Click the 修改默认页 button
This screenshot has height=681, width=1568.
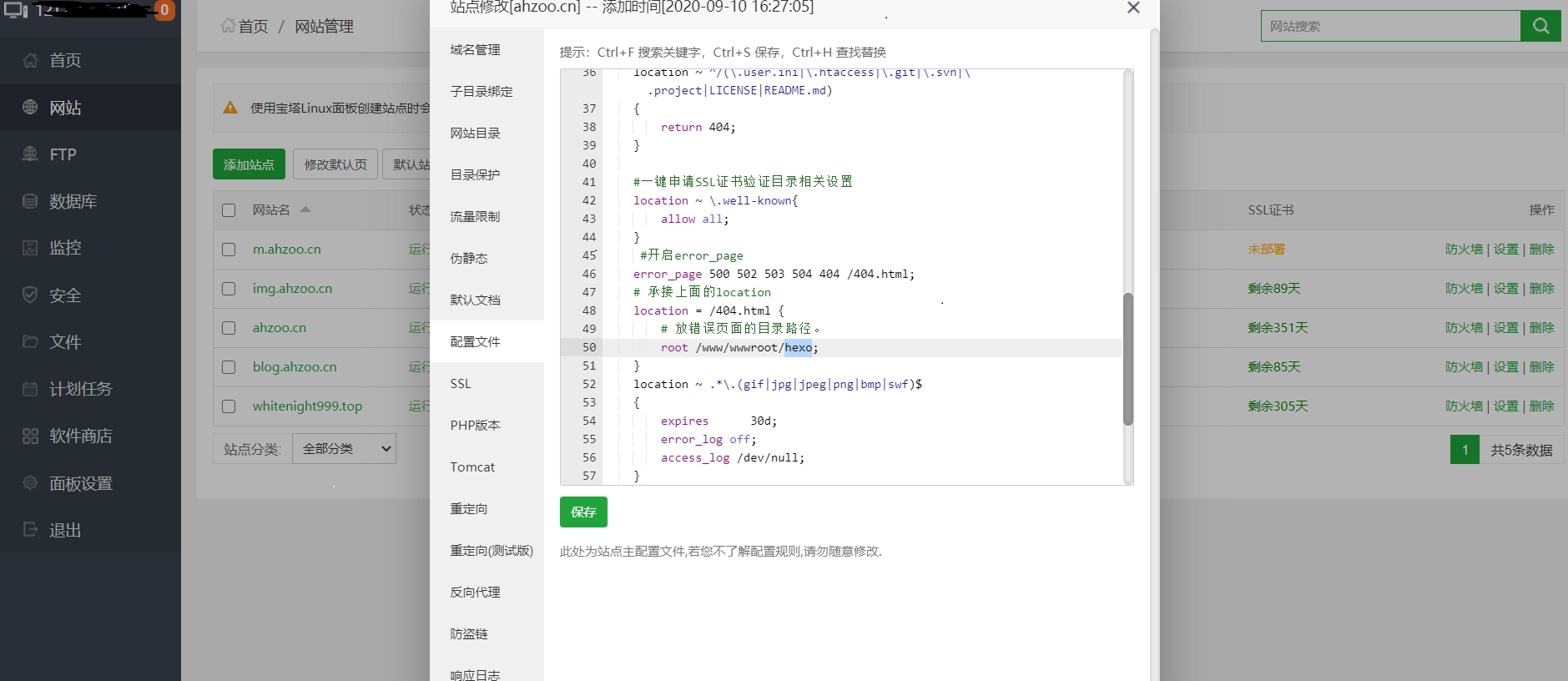(335, 164)
